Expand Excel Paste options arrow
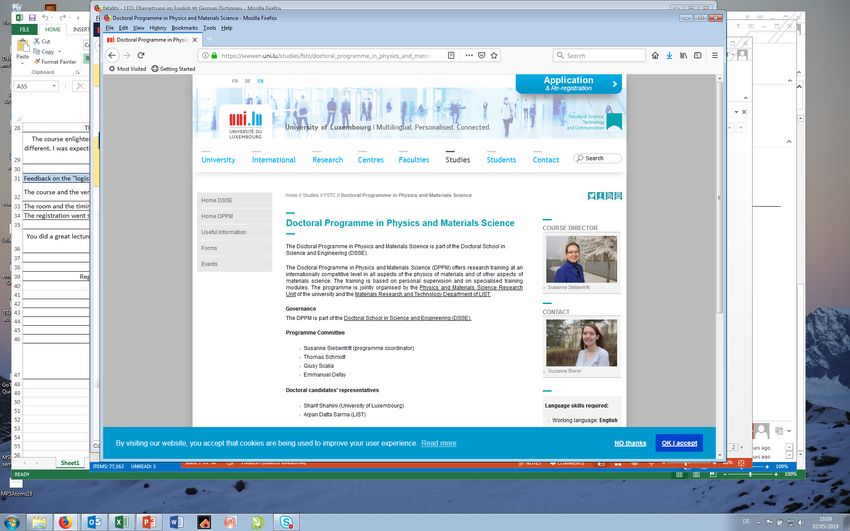 pos(22,62)
